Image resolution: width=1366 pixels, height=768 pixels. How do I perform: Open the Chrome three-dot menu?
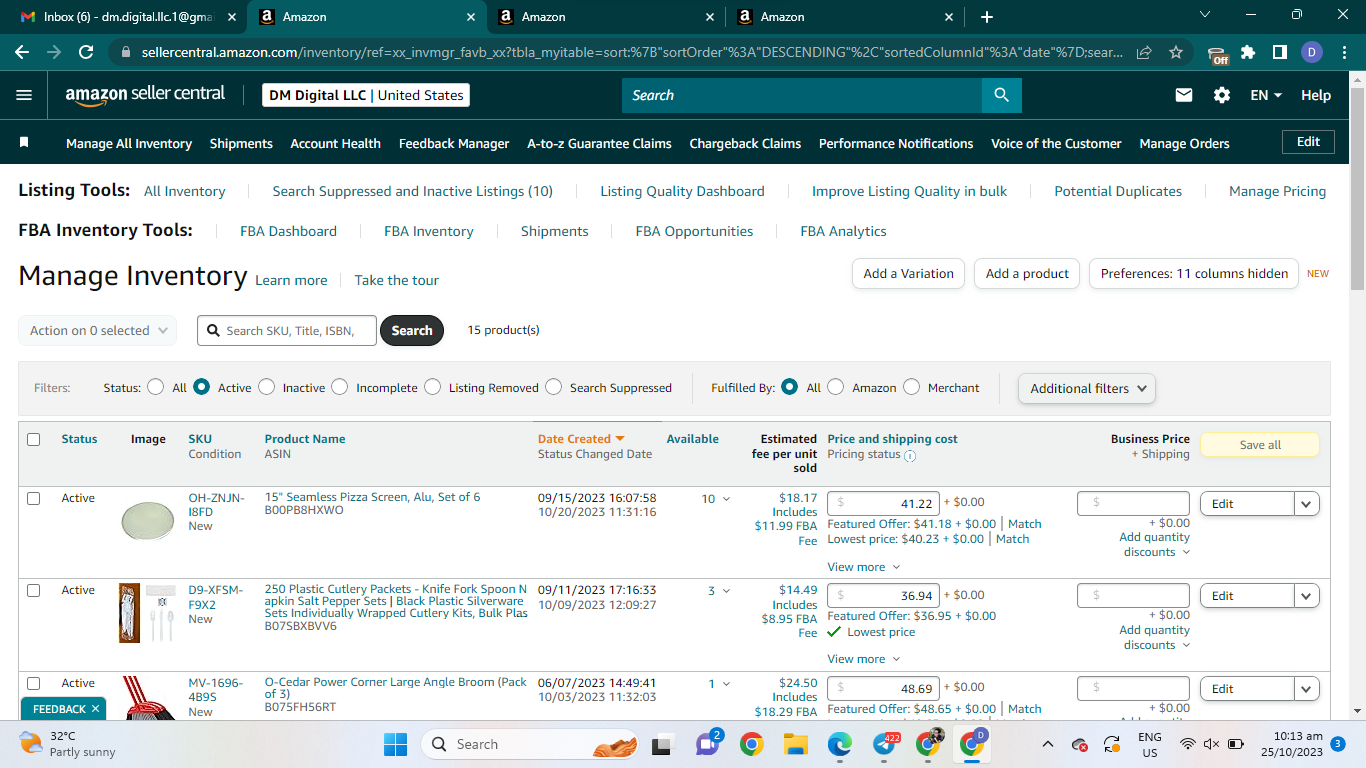(1344, 52)
